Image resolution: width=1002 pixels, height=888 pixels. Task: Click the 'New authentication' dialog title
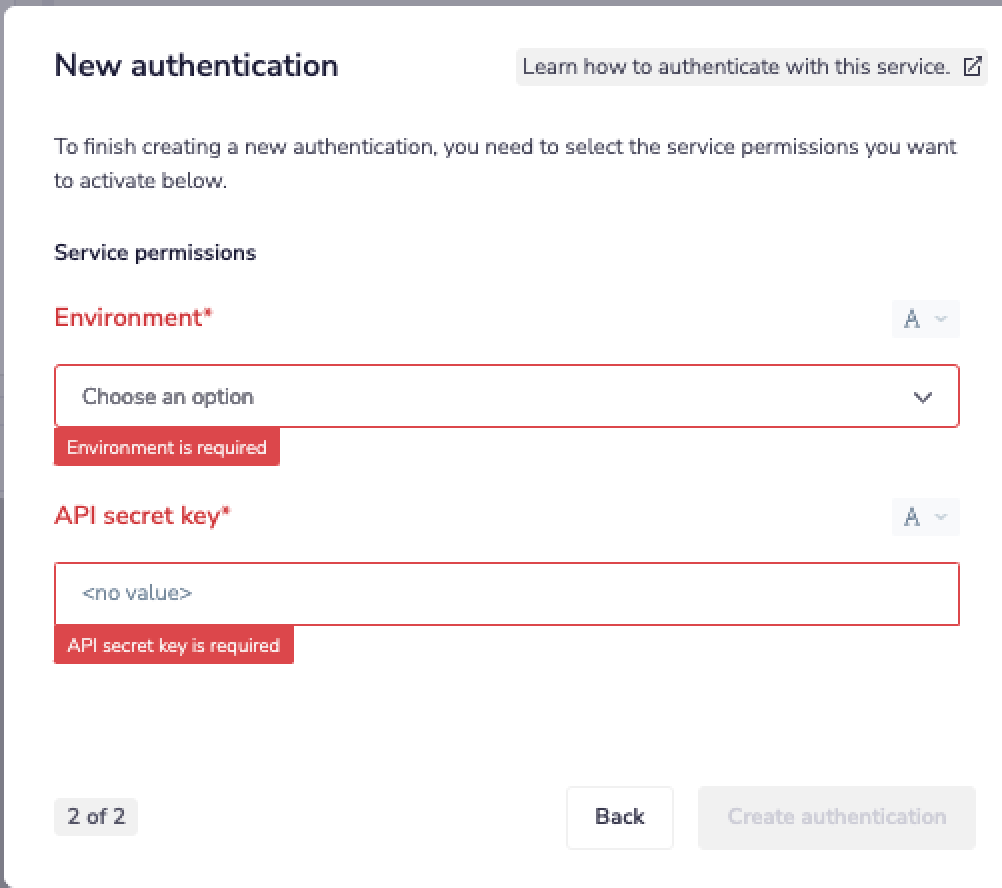pyautogui.click(x=196, y=66)
